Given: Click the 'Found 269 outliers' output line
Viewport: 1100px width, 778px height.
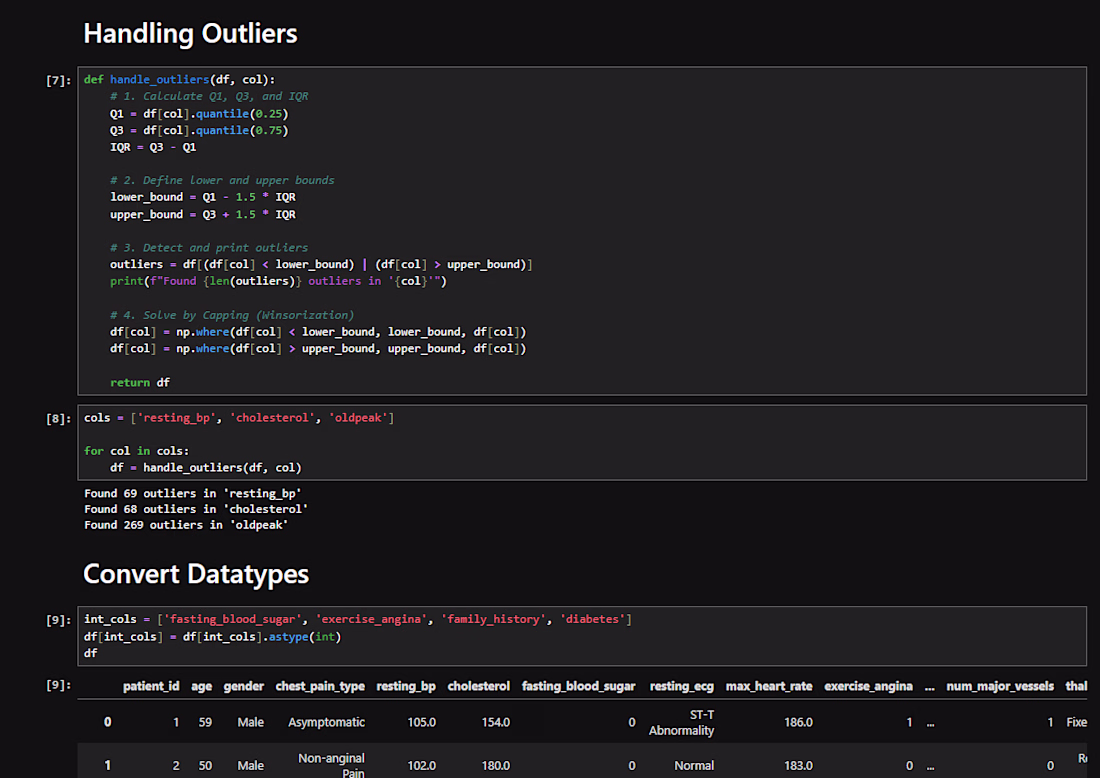Looking at the screenshot, I should [186, 525].
